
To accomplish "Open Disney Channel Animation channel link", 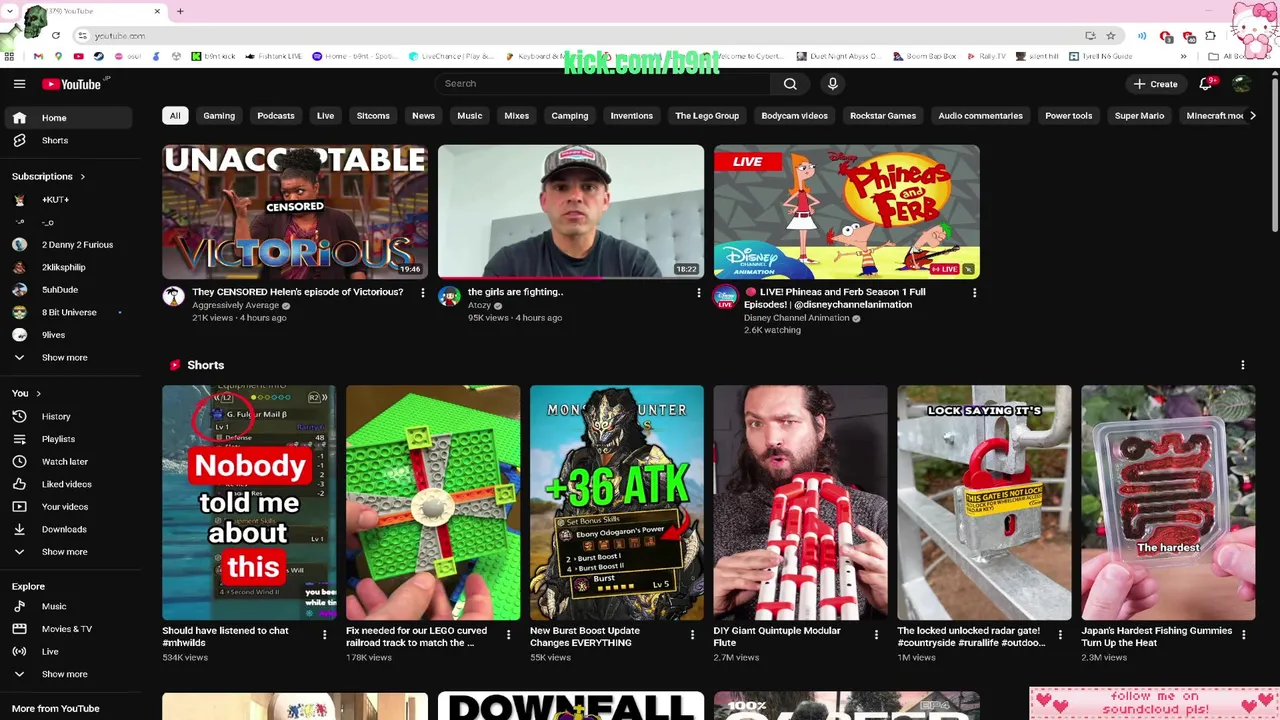I will pyautogui.click(x=796, y=318).
